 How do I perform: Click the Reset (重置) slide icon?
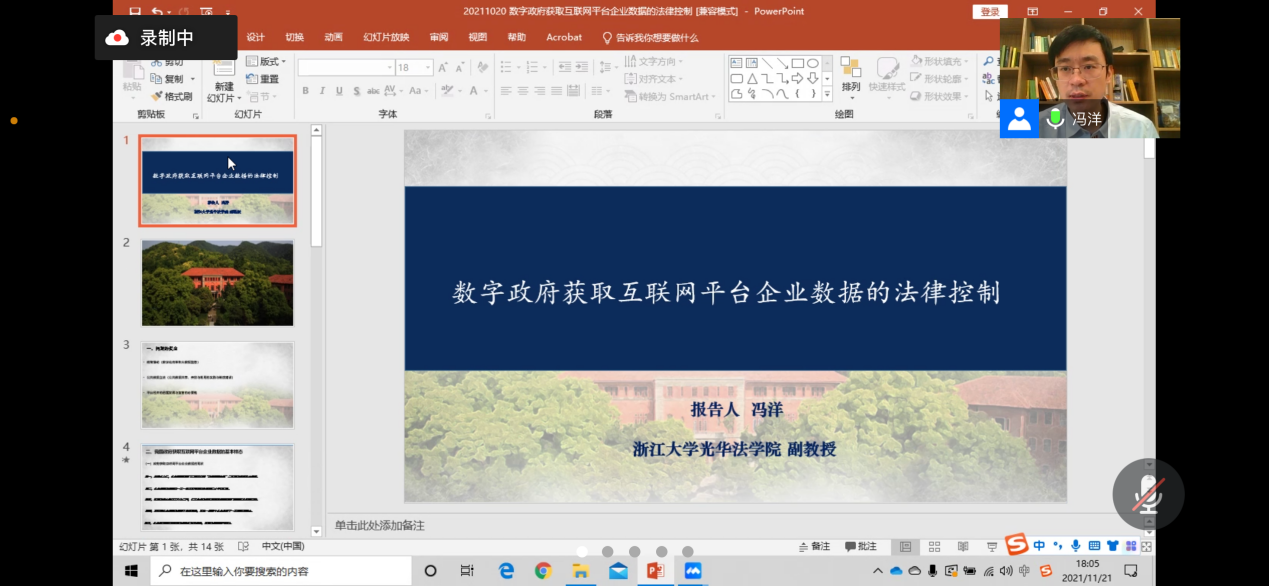pyautogui.click(x=263, y=79)
